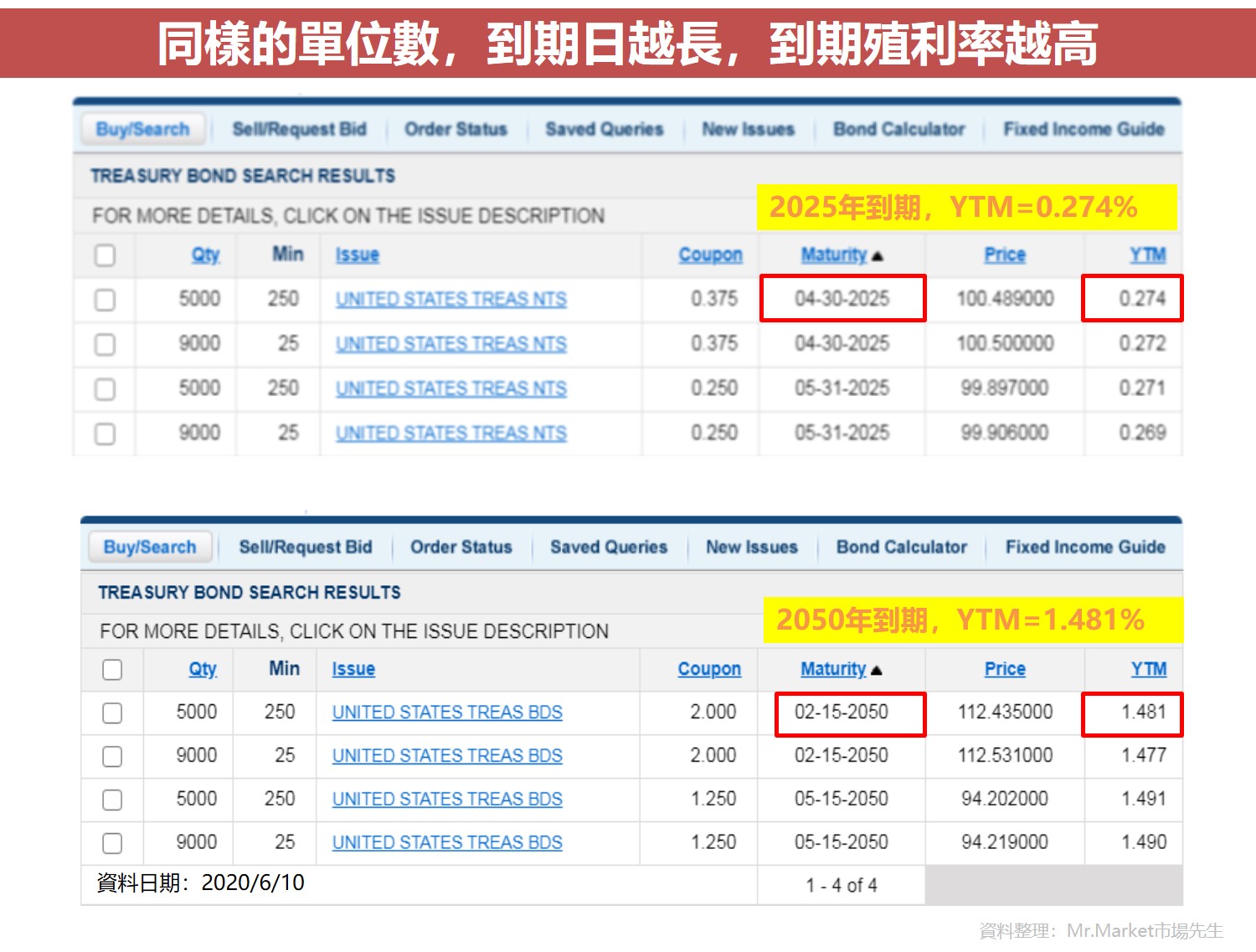Open Sell/Request Bid tab in the lower panel

(x=306, y=547)
